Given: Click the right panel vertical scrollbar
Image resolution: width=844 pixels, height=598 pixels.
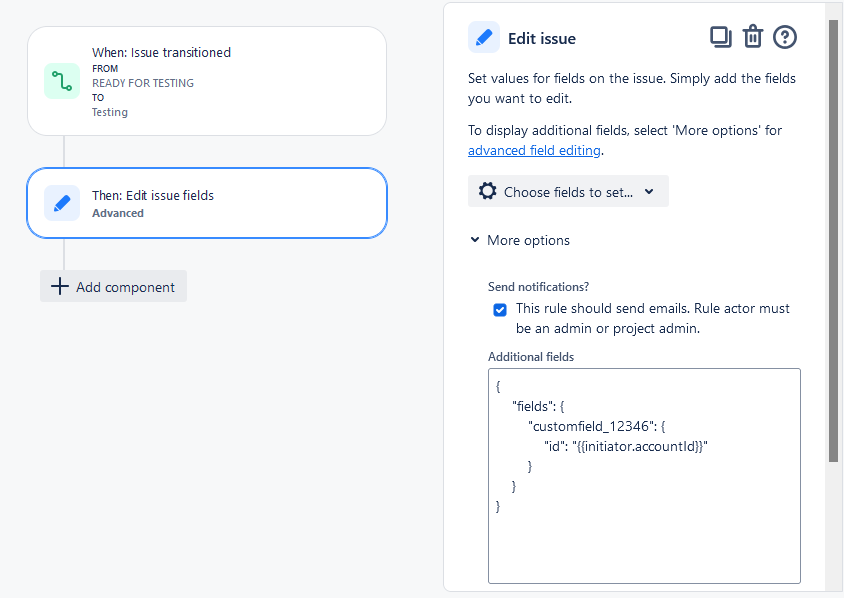Looking at the screenshot, I should pos(833,241).
